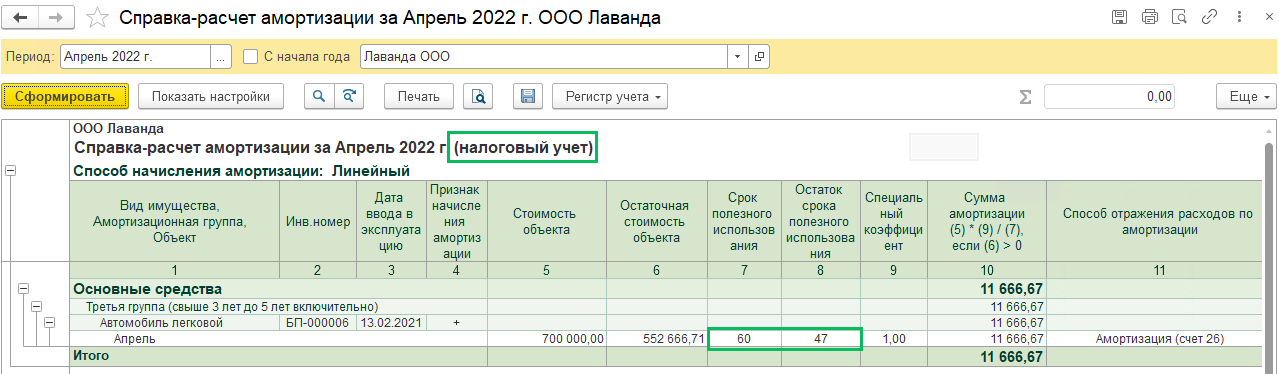The image size is (1279, 374).
Task: Open organization dropdown arrow for Лаванда ООО
Action: [x=738, y=57]
